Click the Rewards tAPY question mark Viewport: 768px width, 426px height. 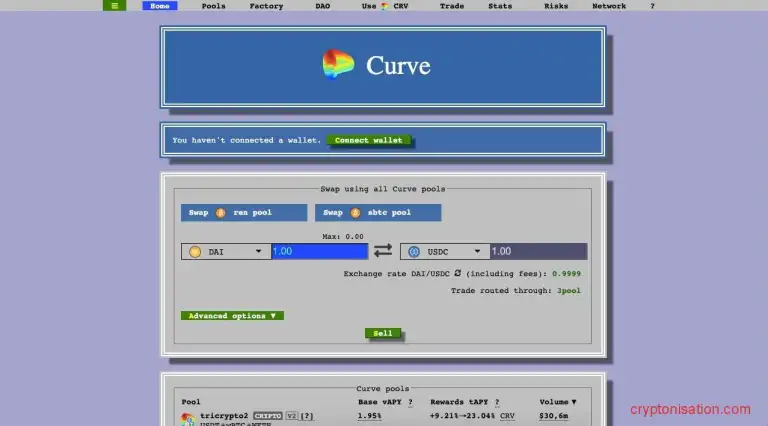(496, 402)
